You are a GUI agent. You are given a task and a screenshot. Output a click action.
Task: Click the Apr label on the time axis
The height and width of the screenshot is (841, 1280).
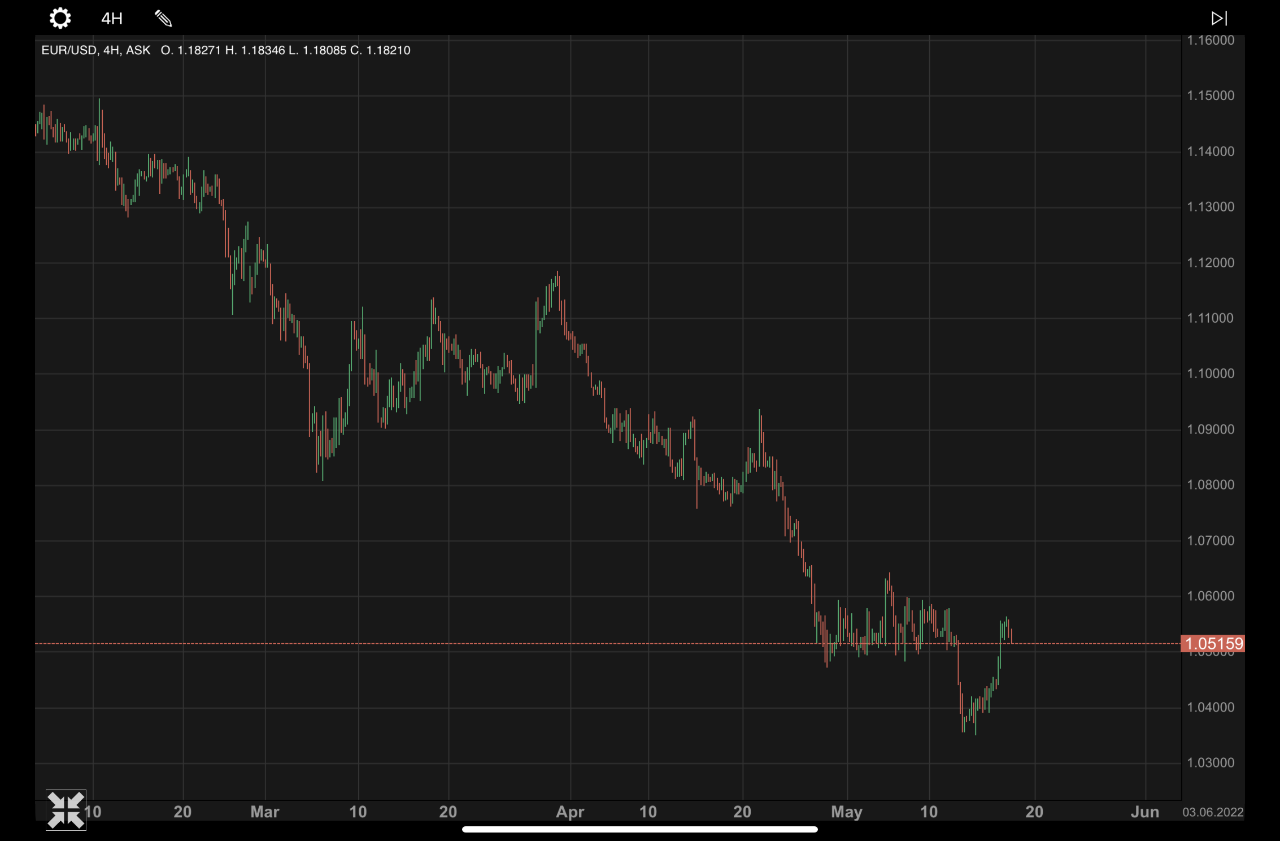570,812
